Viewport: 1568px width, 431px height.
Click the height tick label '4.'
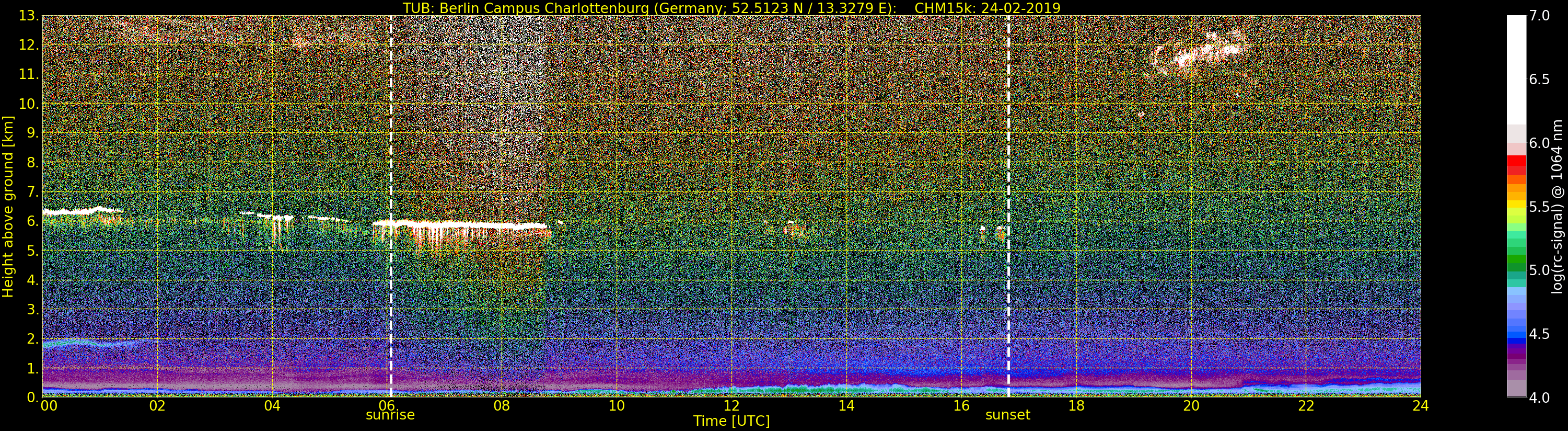[x=32, y=280]
